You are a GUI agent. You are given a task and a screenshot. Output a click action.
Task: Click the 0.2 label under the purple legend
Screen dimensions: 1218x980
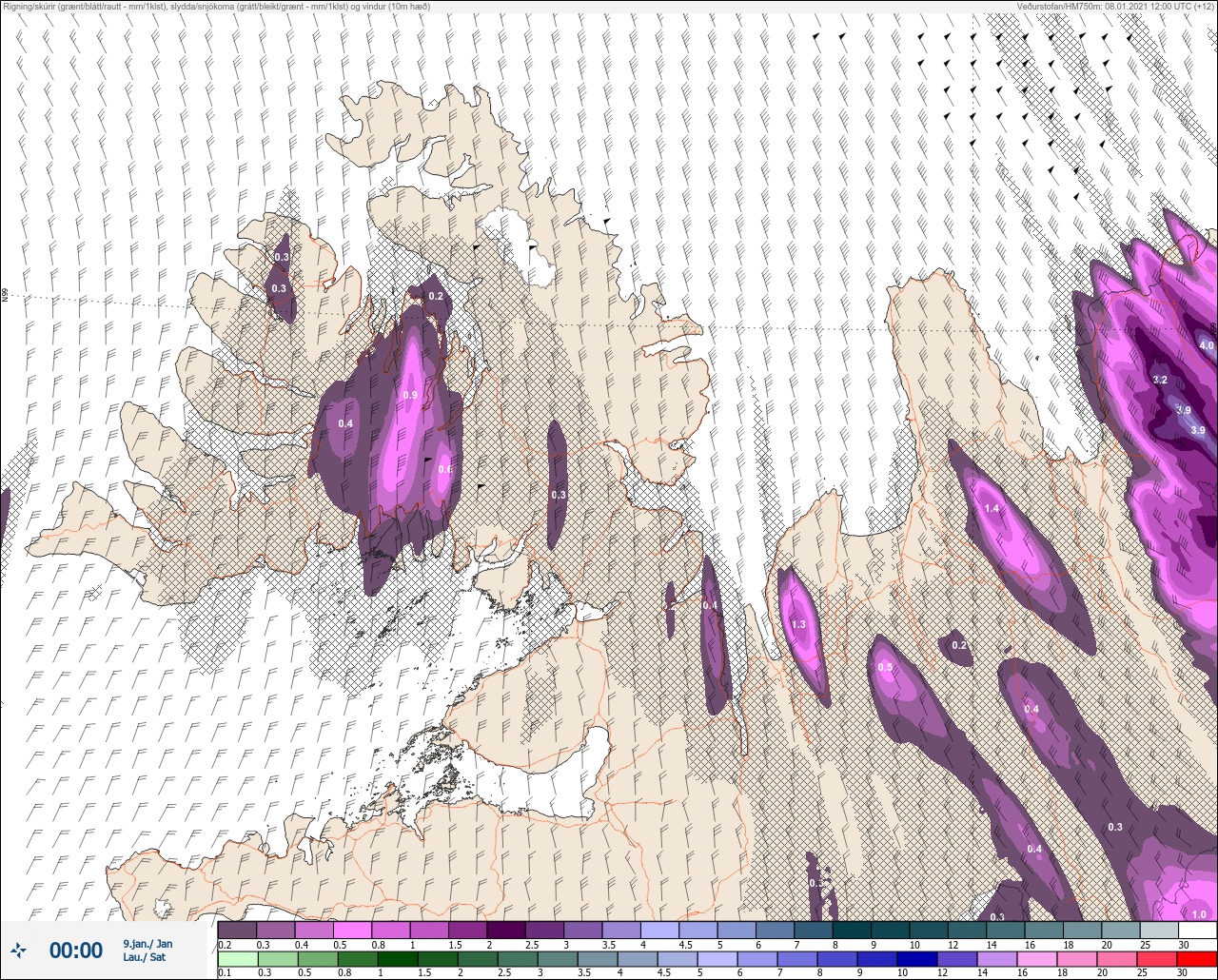click(x=225, y=944)
